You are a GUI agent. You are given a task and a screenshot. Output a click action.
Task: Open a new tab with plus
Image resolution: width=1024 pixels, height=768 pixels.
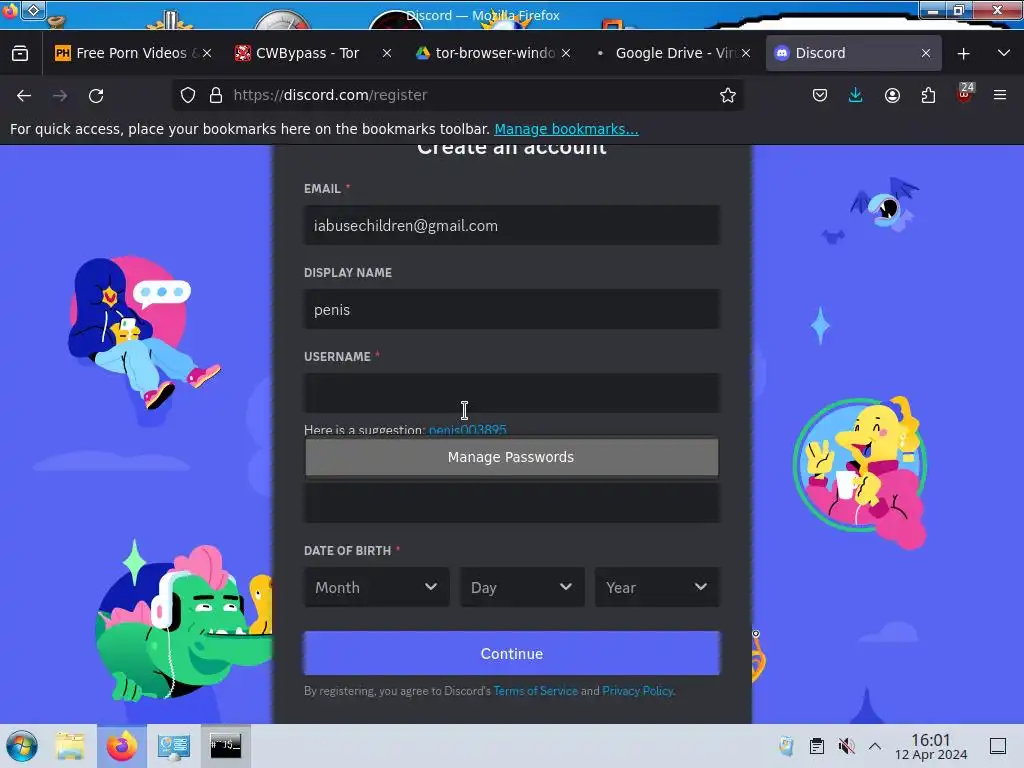(x=963, y=54)
